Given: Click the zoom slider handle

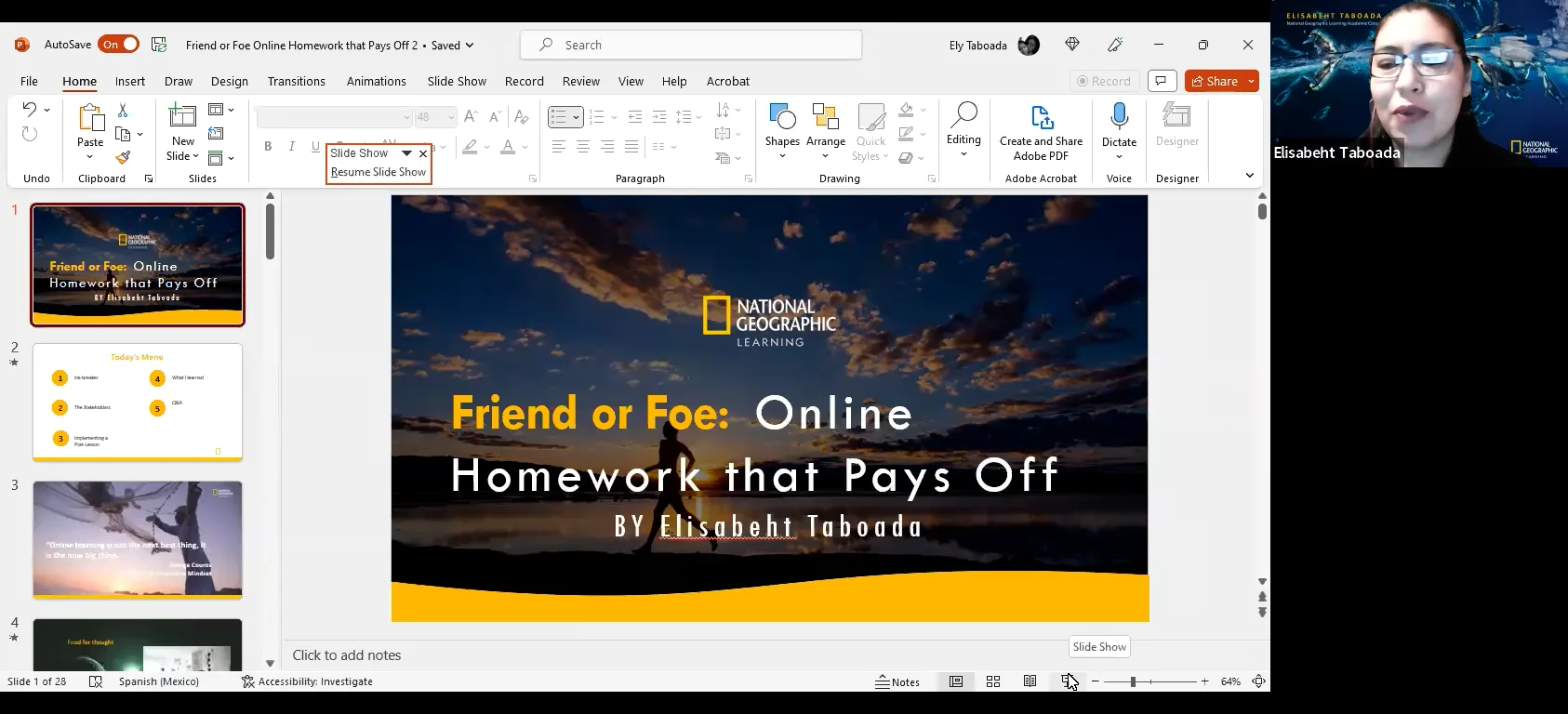Looking at the screenshot, I should [1133, 681].
